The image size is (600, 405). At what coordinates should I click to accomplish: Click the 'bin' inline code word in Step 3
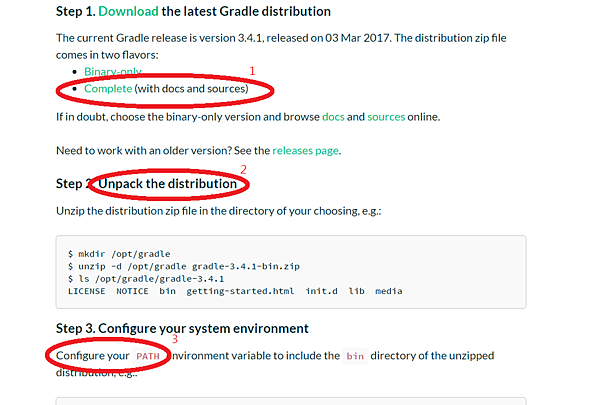coord(355,356)
